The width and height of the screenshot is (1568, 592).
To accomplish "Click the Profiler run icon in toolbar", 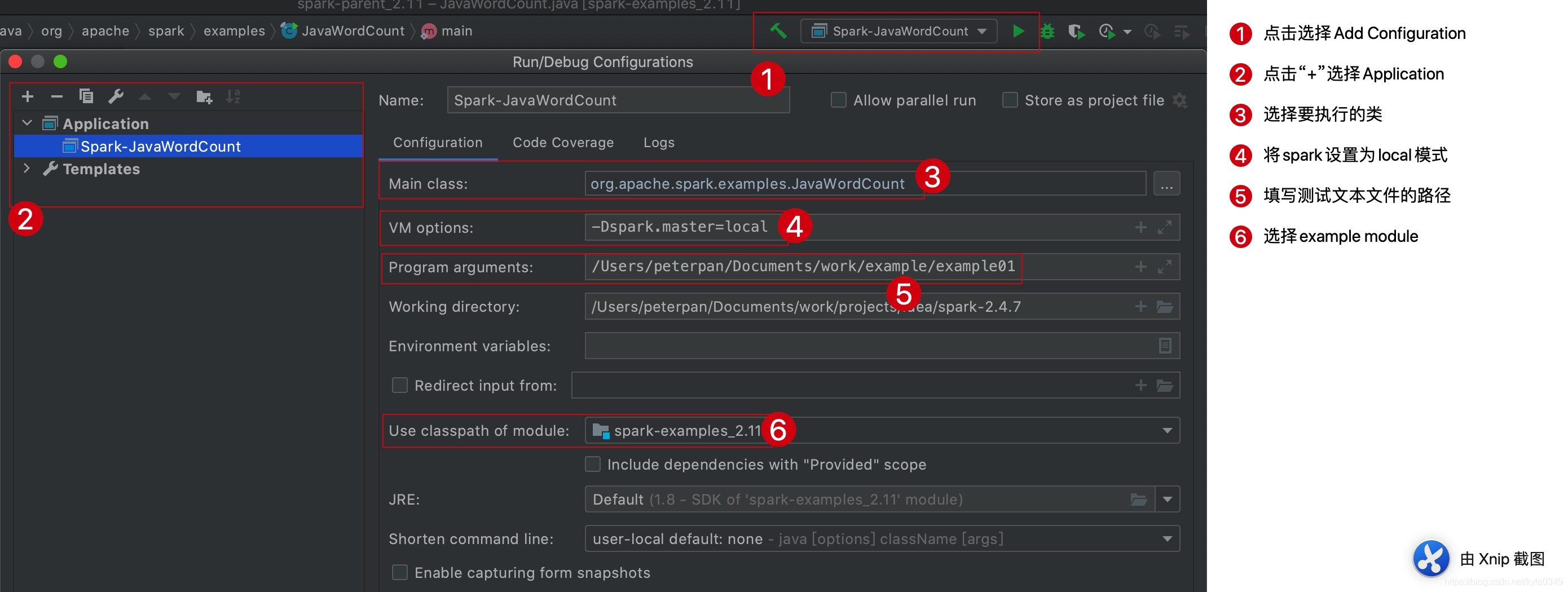I will pos(1107,31).
